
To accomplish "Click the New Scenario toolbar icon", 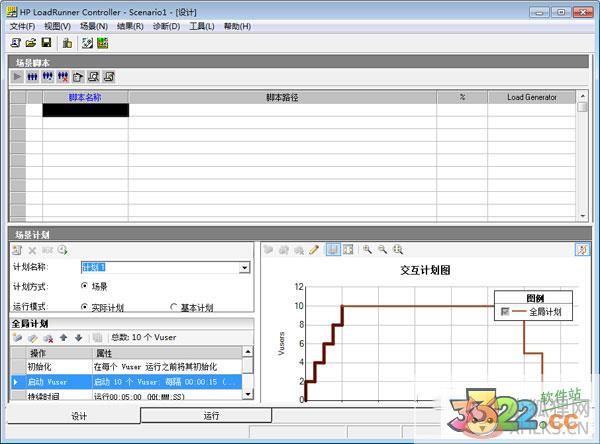I will (16, 43).
